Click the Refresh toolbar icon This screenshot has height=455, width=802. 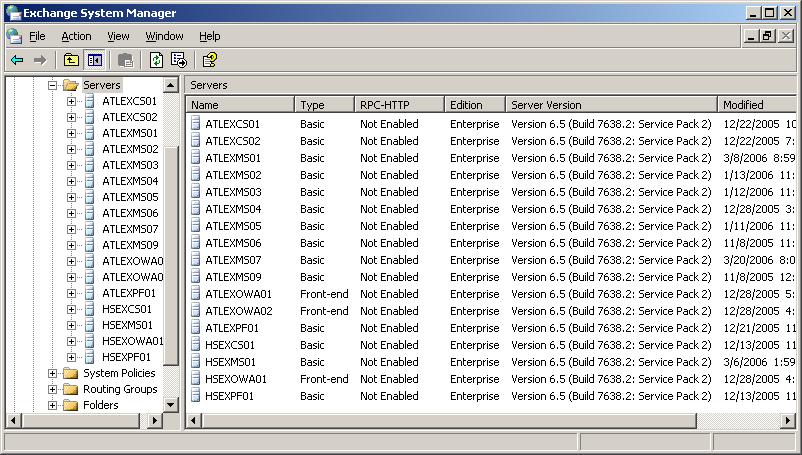(x=156, y=60)
